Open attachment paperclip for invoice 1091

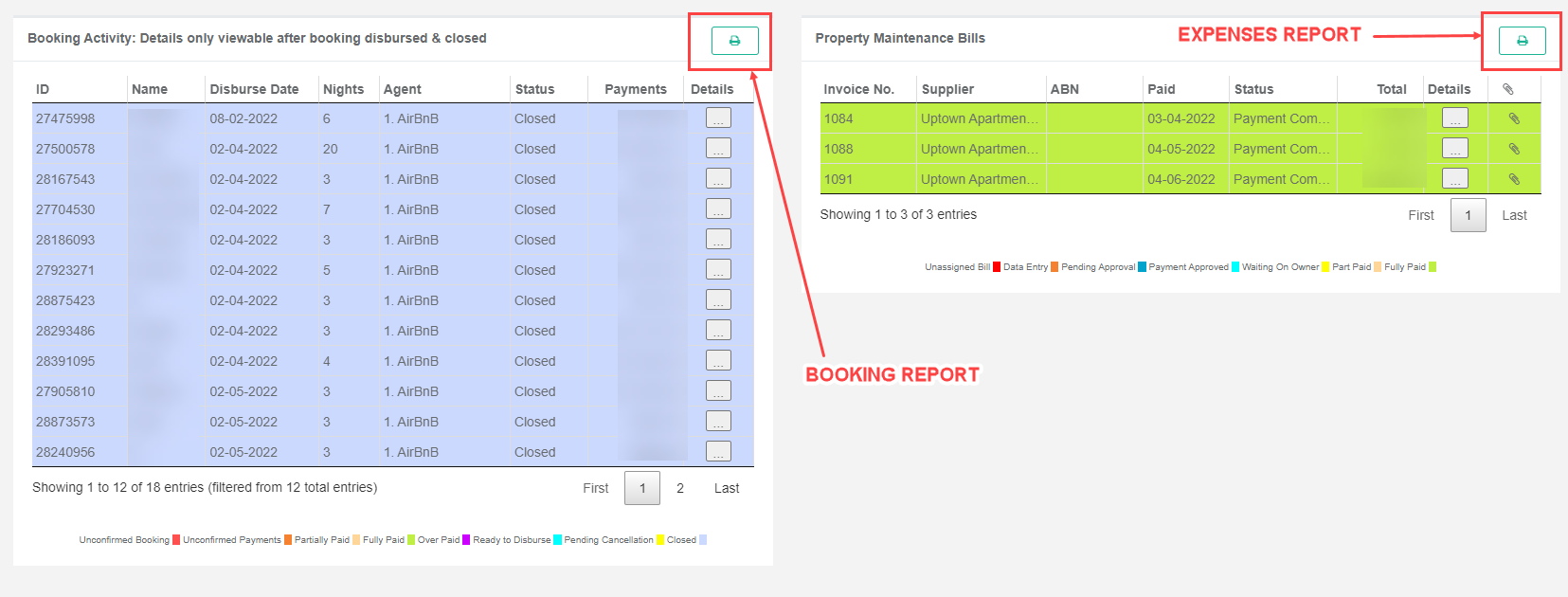1514,179
